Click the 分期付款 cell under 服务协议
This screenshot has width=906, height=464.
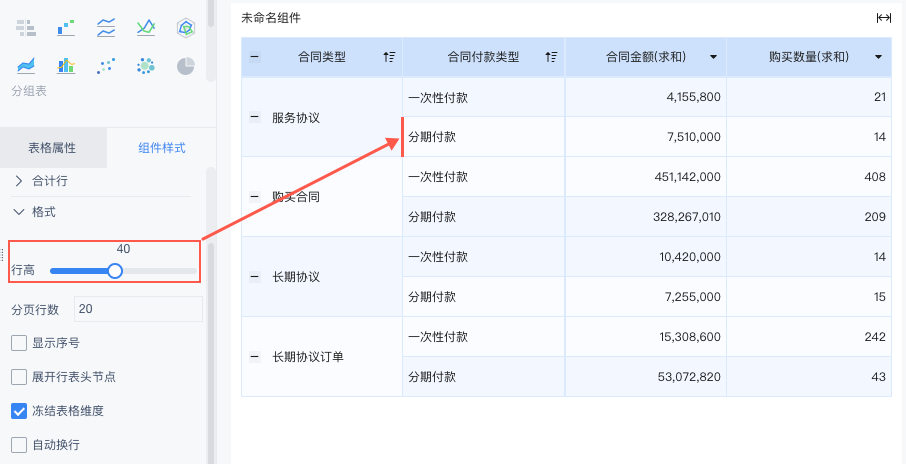pos(484,137)
